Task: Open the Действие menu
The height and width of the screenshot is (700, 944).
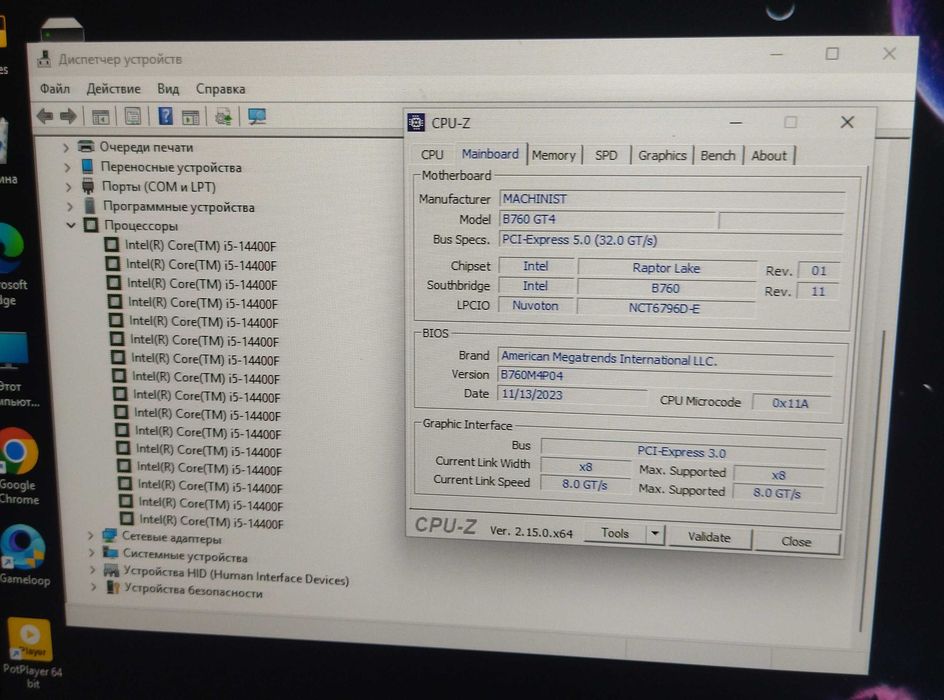Action: point(113,88)
